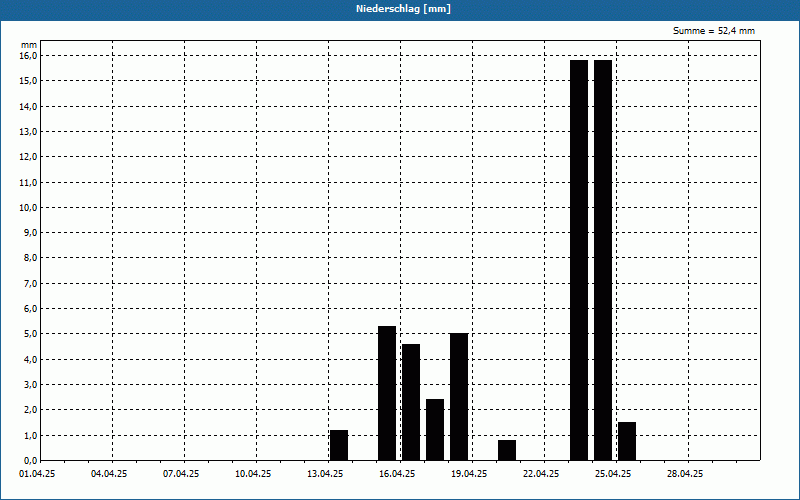The width and height of the screenshot is (800, 500).
Task: Click the "10.04.25" date label
Action: click(x=253, y=474)
